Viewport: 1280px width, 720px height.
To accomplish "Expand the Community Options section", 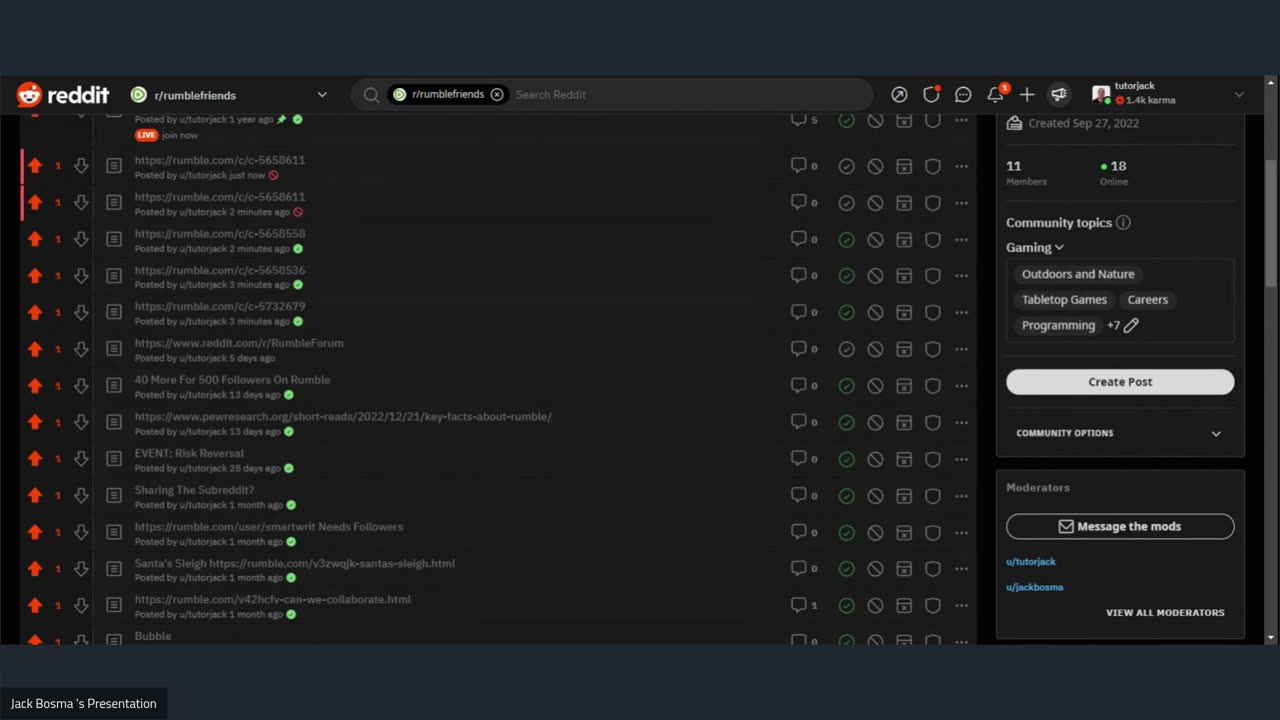I will [x=1120, y=433].
